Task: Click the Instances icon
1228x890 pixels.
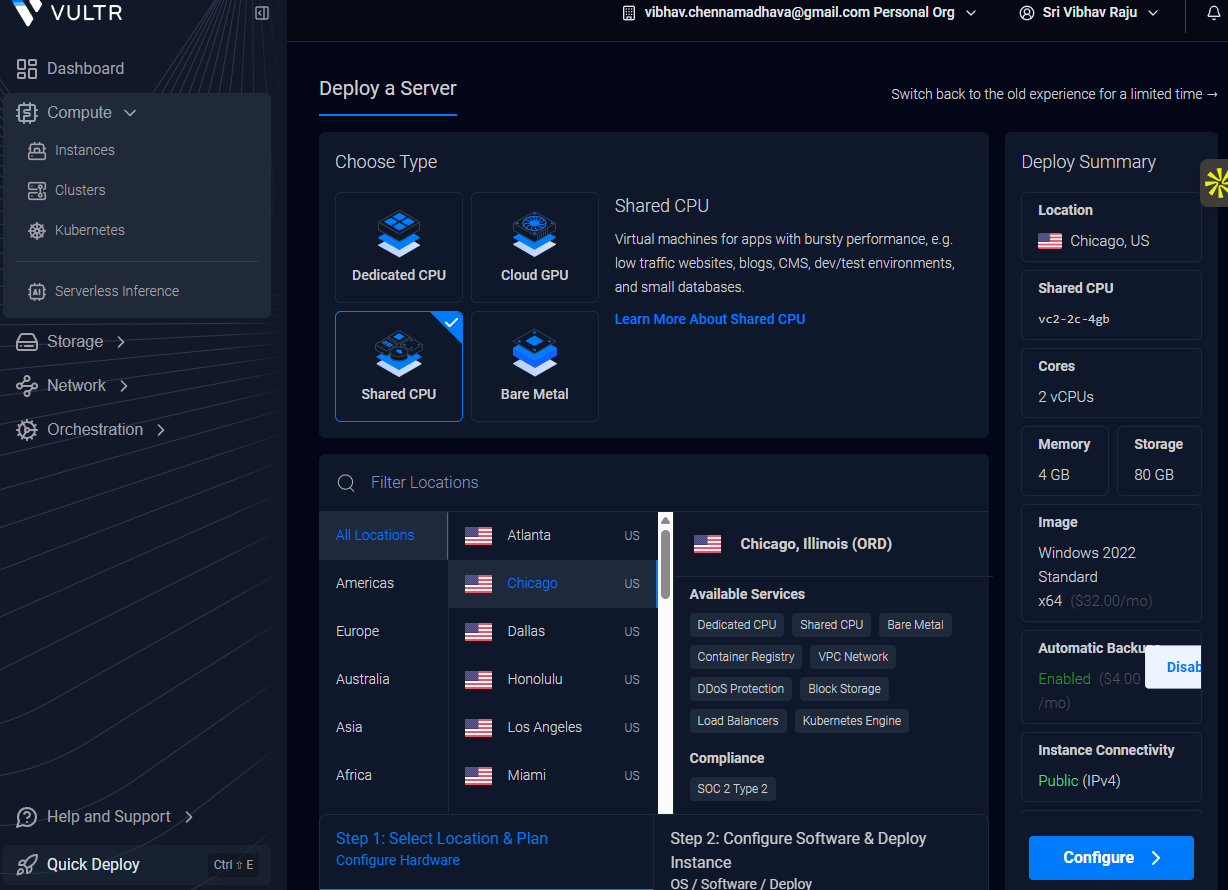Action: click(37, 151)
